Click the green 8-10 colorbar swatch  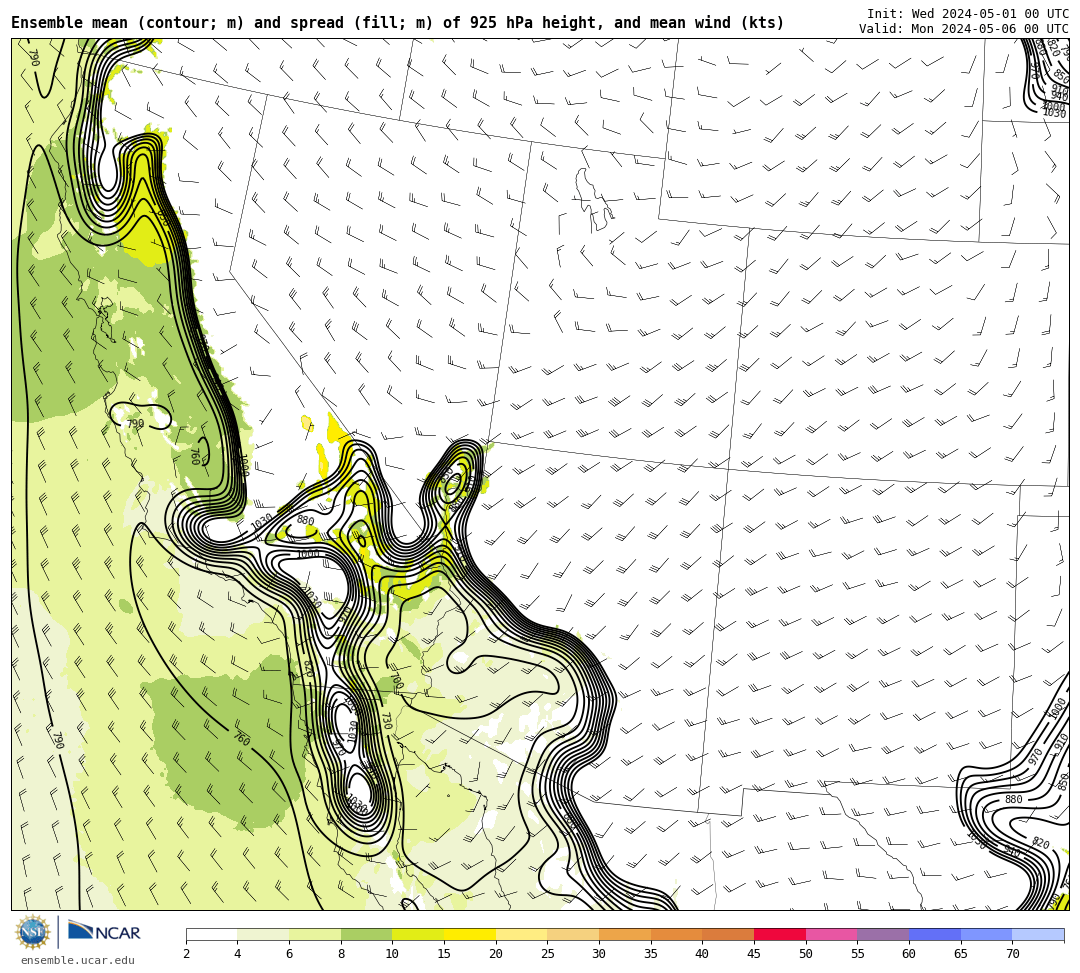[366, 934]
